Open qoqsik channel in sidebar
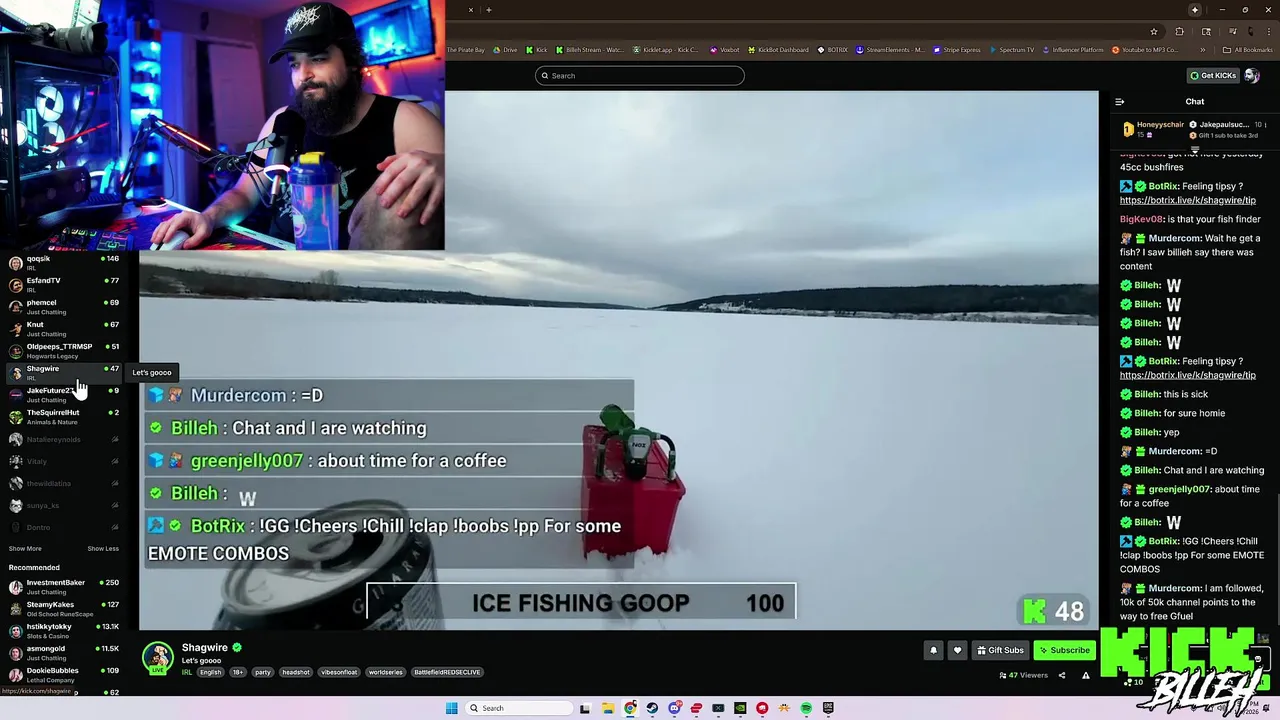The width and height of the screenshot is (1280, 720). [x=64, y=263]
